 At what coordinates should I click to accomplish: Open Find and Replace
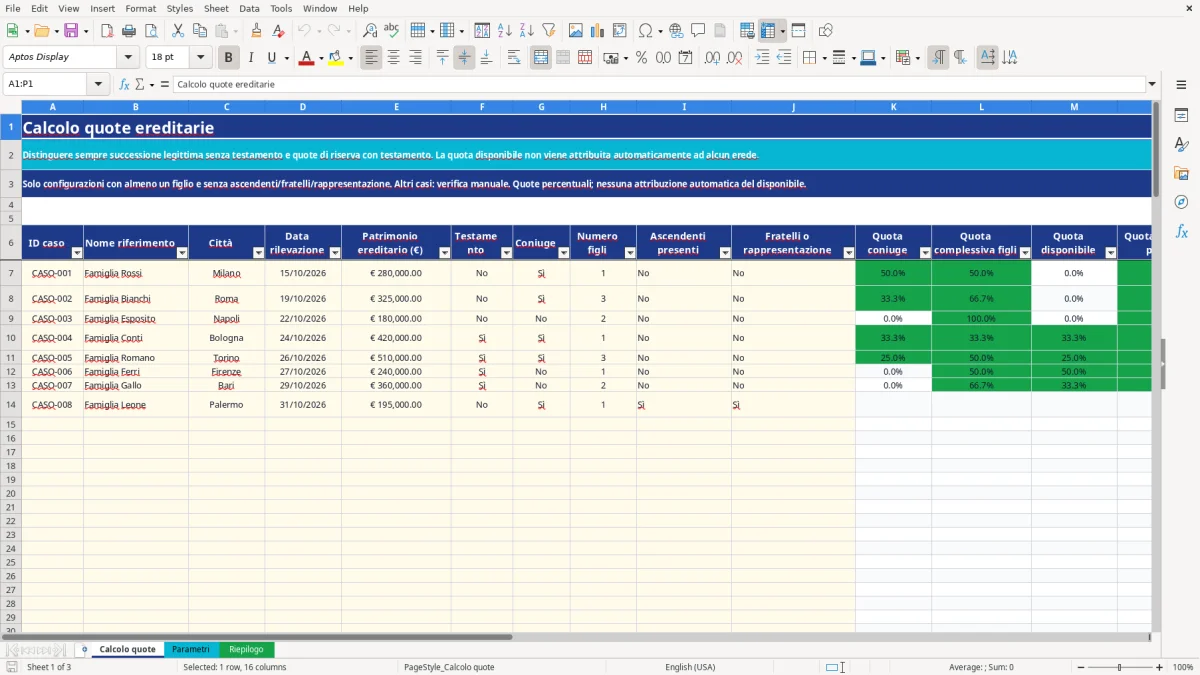[370, 30]
